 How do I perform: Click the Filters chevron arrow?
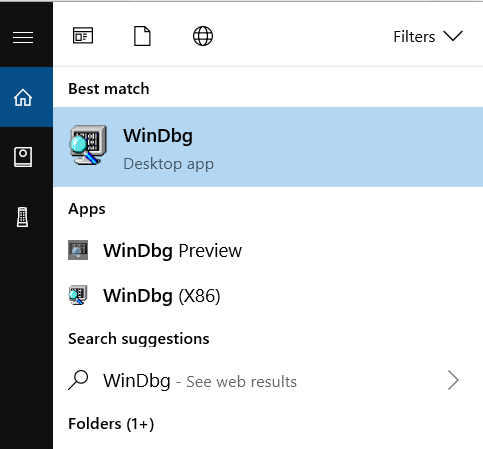[453, 36]
